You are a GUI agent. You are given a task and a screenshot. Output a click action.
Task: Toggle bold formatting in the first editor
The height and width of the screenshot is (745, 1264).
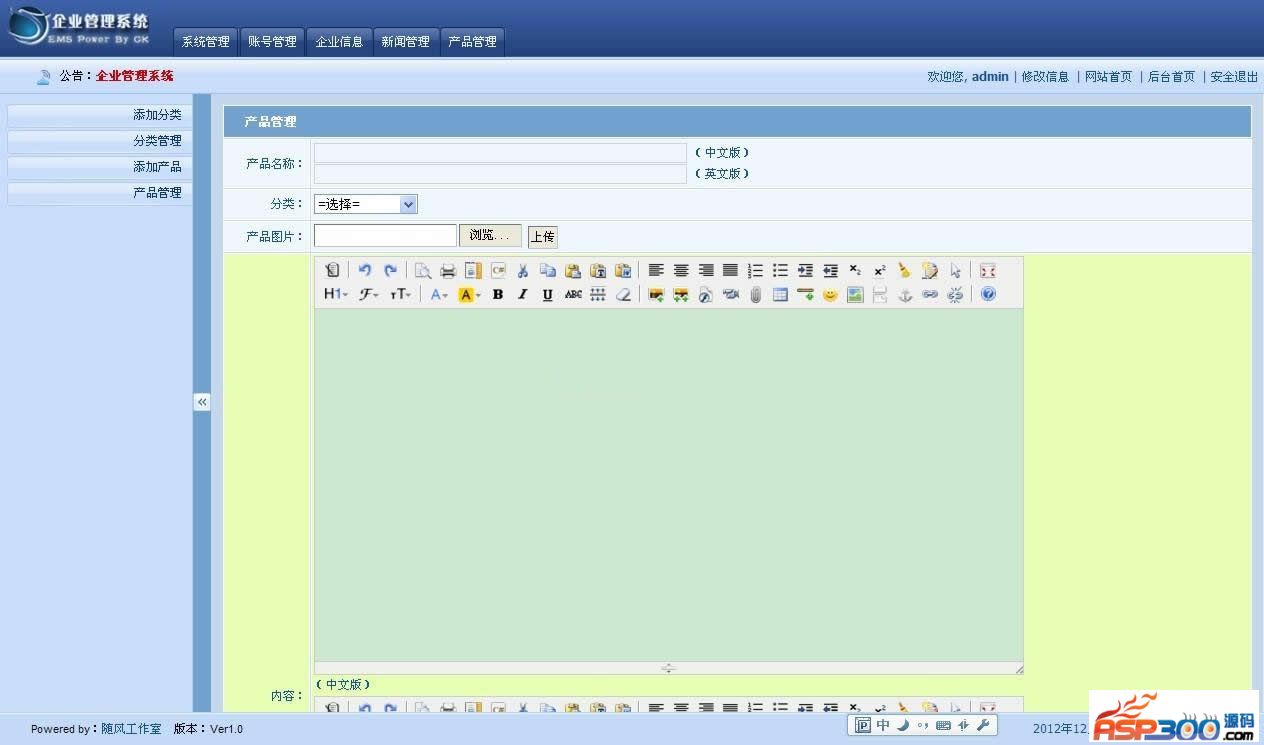[497, 294]
